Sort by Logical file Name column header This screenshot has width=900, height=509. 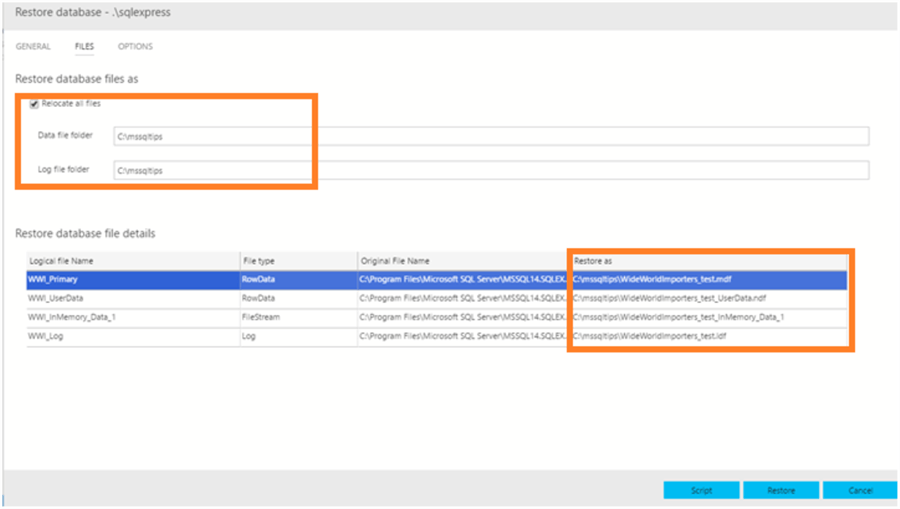(62, 261)
